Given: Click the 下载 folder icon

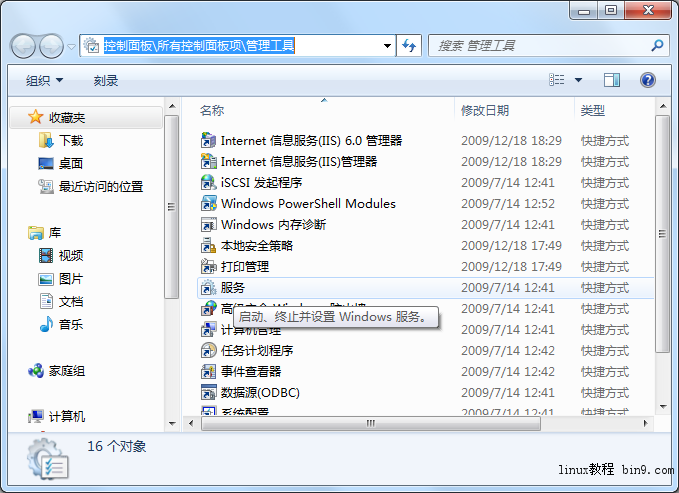Looking at the screenshot, I should tap(46, 140).
